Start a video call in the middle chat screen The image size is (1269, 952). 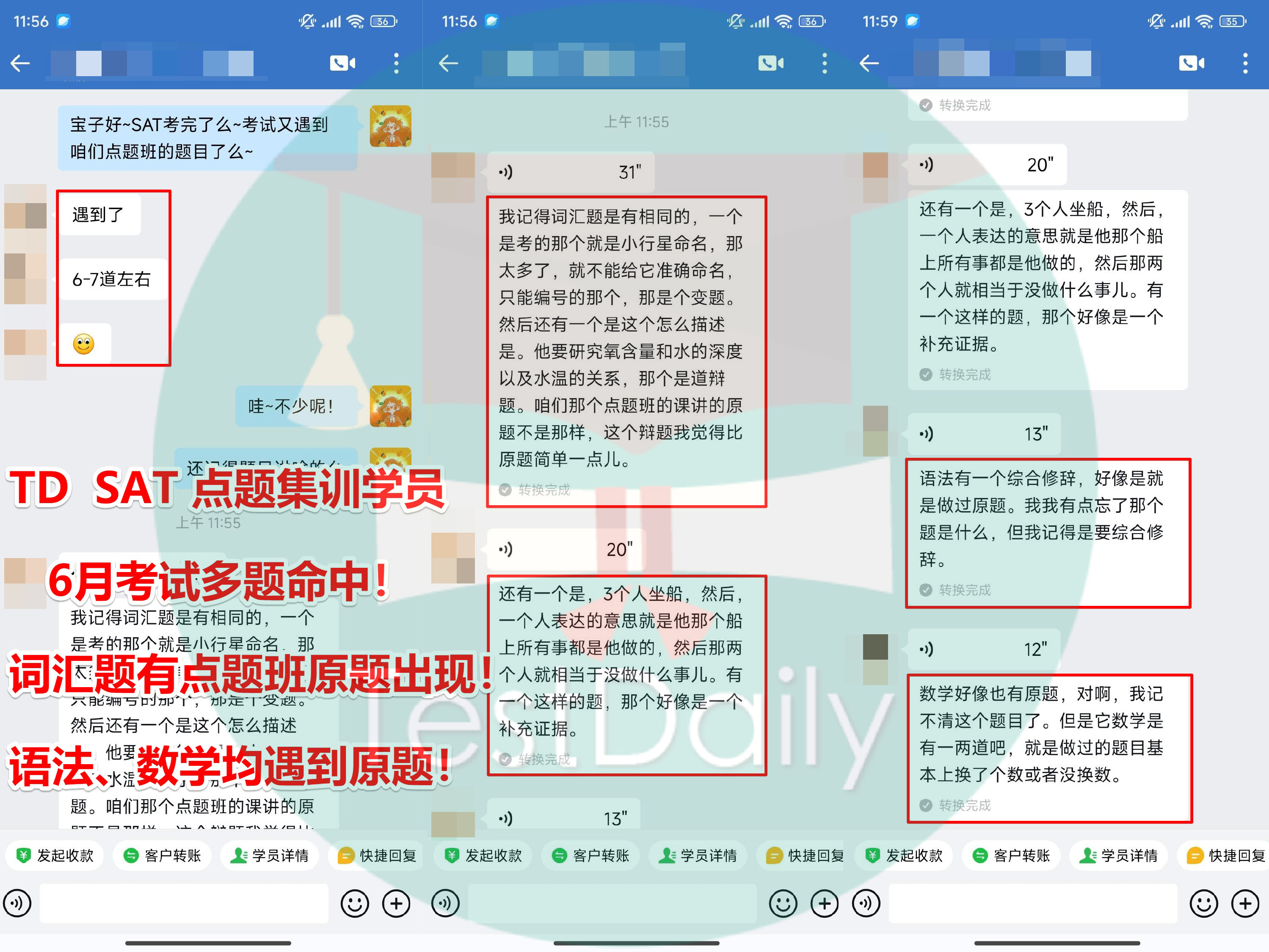[x=771, y=63]
